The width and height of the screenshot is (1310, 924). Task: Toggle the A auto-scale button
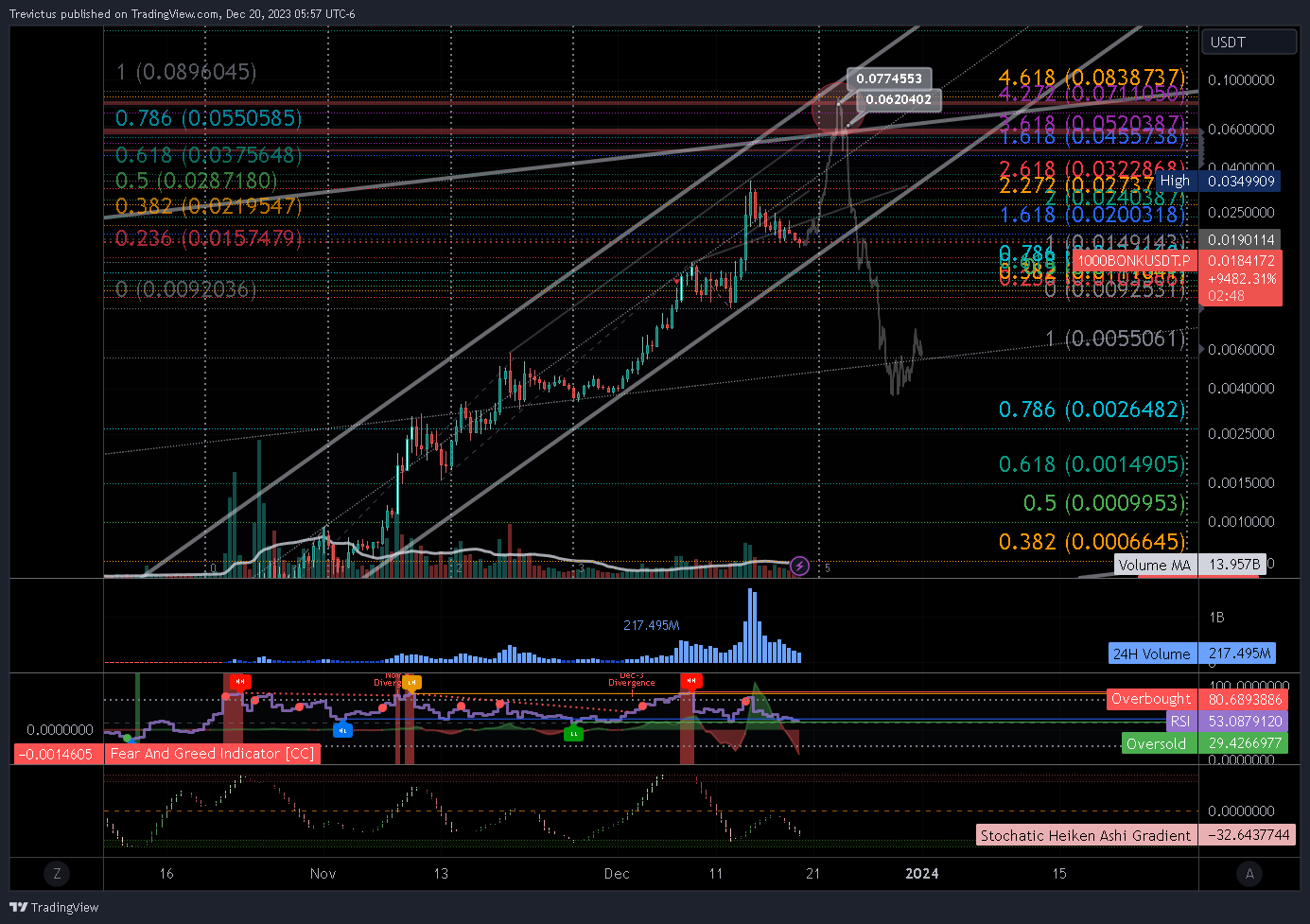pyautogui.click(x=1249, y=873)
